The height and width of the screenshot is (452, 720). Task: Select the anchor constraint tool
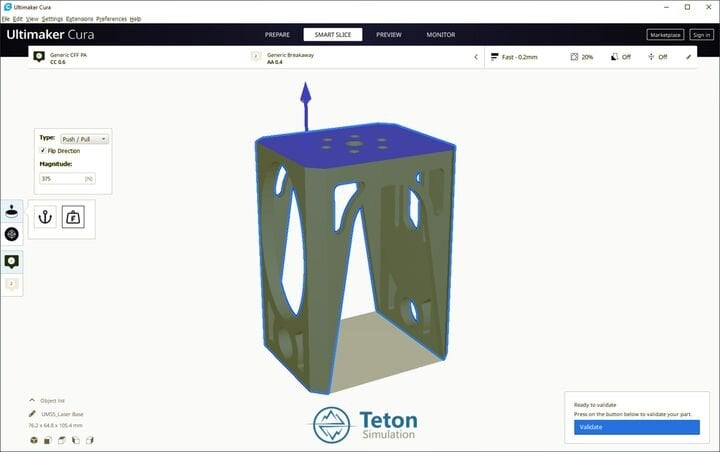point(45,217)
